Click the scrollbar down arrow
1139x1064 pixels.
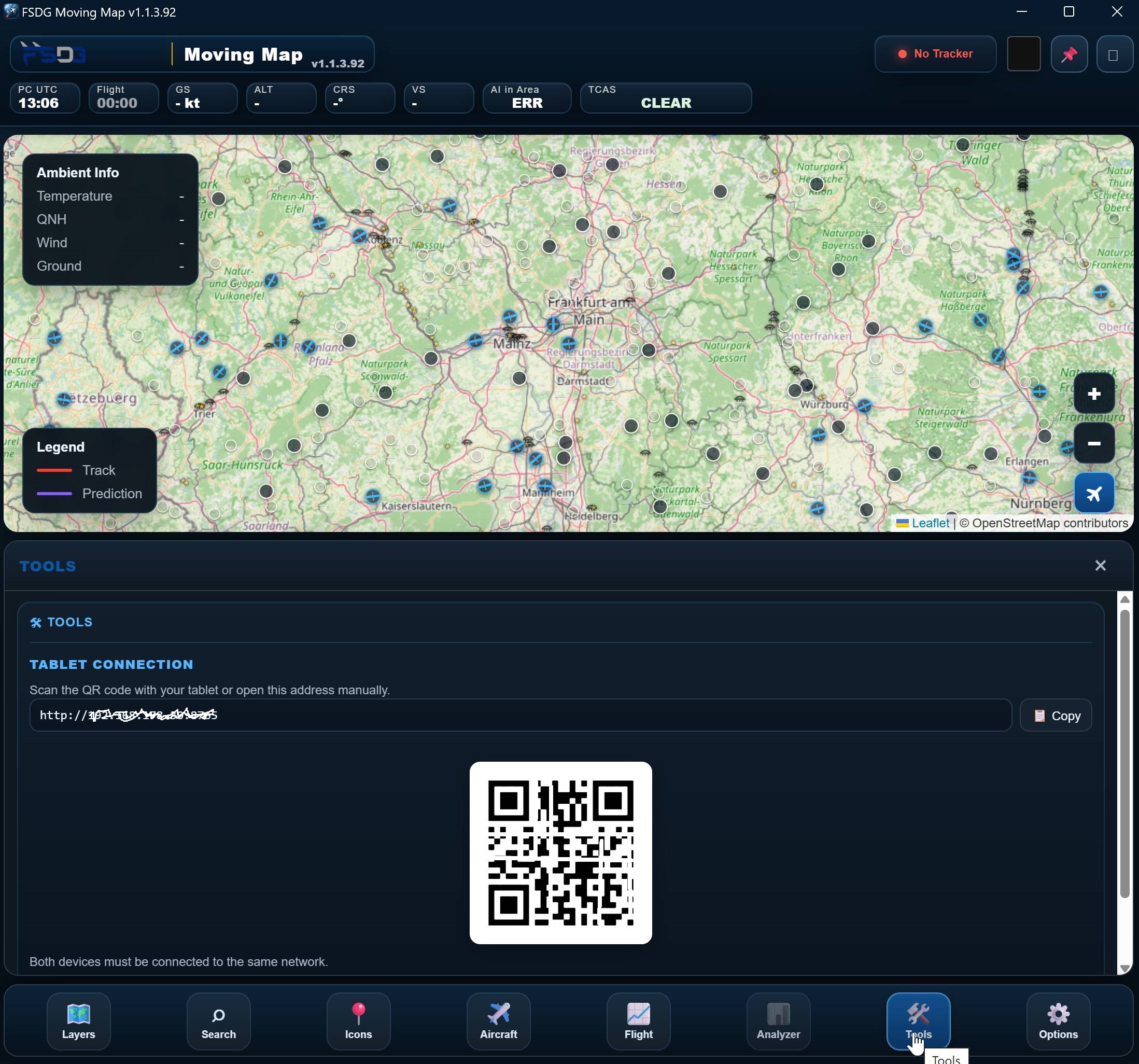pyautogui.click(x=1124, y=968)
